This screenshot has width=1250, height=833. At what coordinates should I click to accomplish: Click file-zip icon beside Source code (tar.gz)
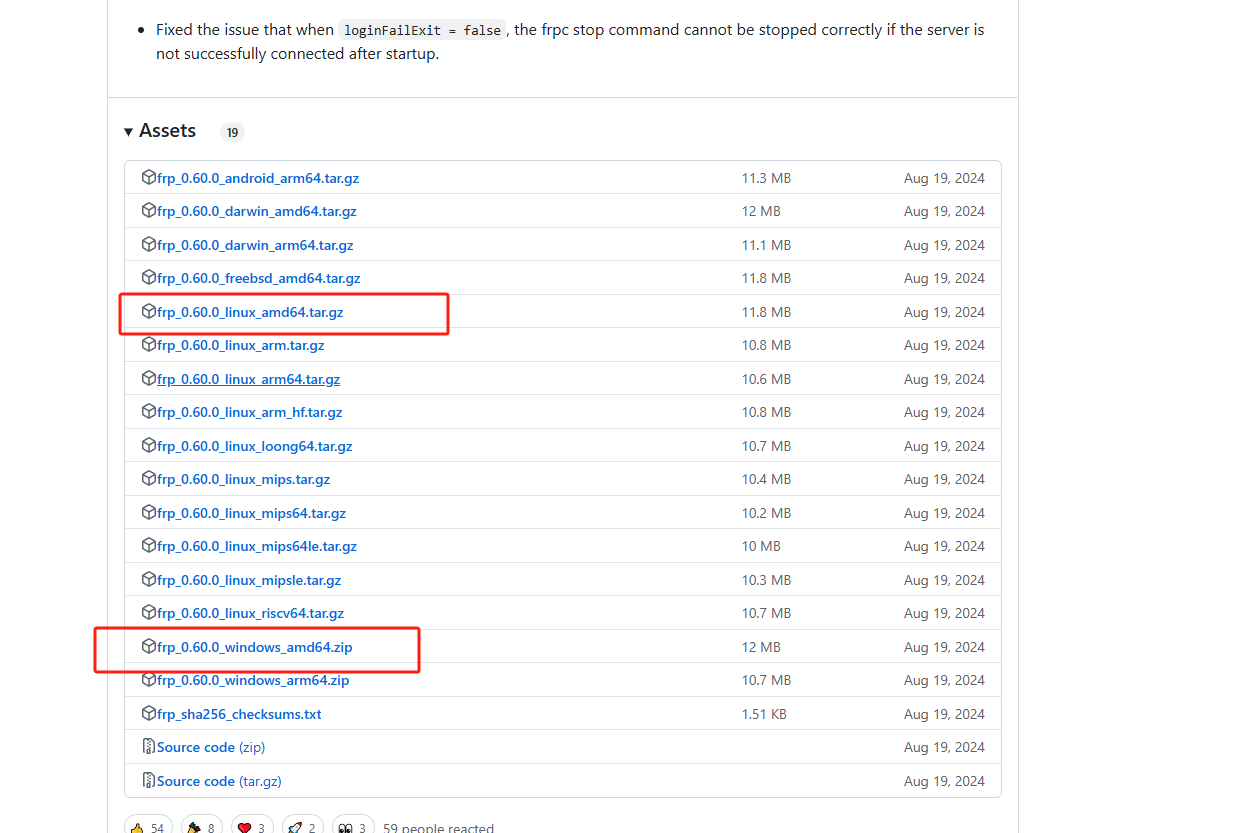tap(149, 781)
